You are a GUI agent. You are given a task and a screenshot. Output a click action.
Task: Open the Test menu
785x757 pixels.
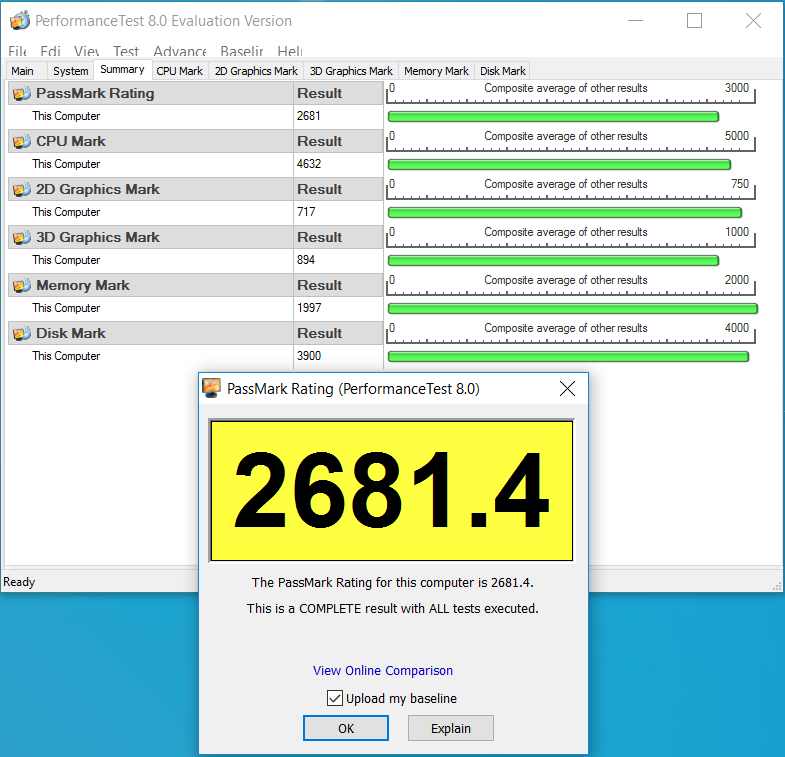click(126, 51)
